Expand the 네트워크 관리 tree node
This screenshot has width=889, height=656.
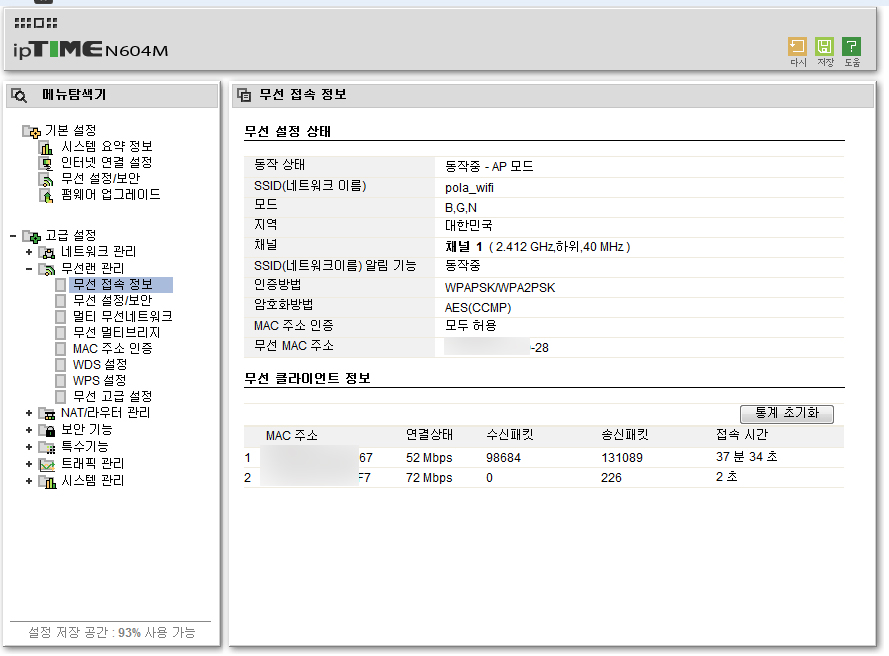click(29, 252)
